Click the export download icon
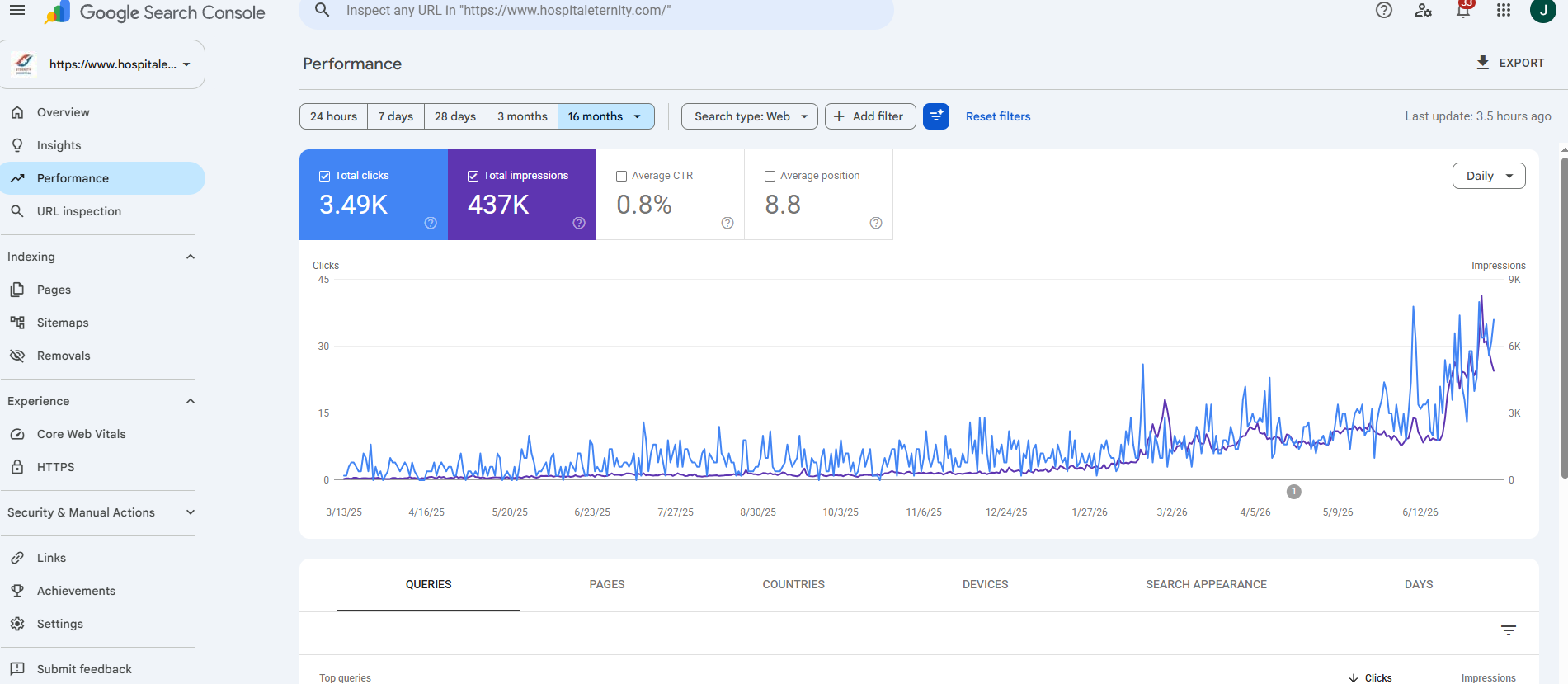The height and width of the screenshot is (684, 1568). pyautogui.click(x=1483, y=63)
